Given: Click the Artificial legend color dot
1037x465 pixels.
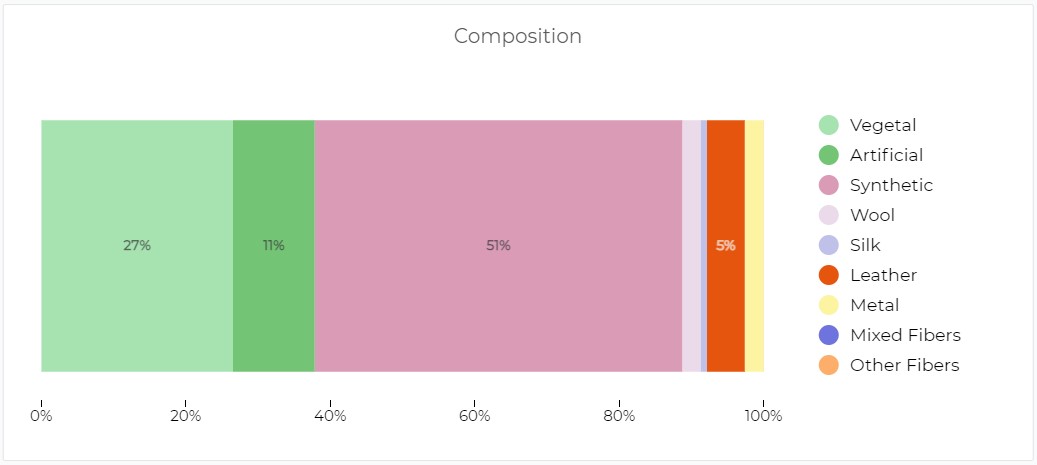Looking at the screenshot, I should 829,155.
